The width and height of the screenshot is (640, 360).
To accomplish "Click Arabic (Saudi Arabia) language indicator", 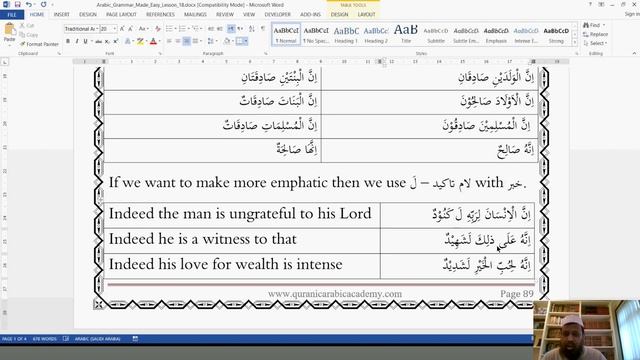I will pyautogui.click(x=97, y=339).
